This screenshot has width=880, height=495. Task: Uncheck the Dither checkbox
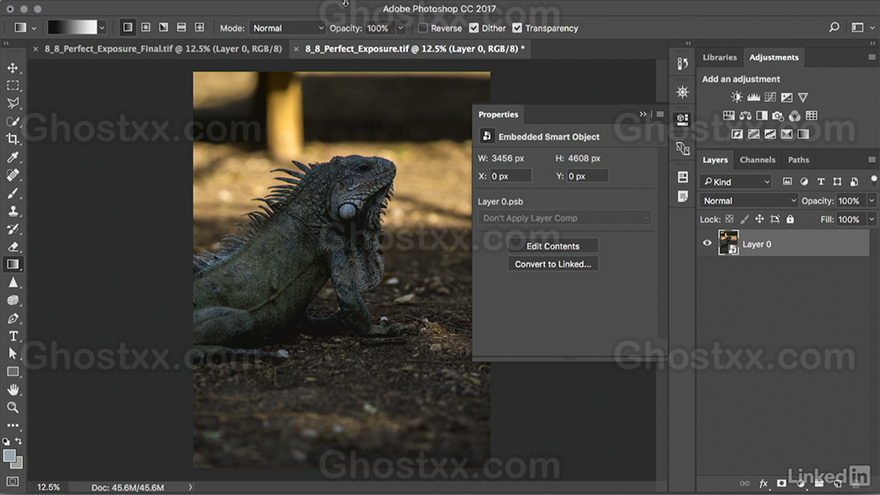coord(474,28)
